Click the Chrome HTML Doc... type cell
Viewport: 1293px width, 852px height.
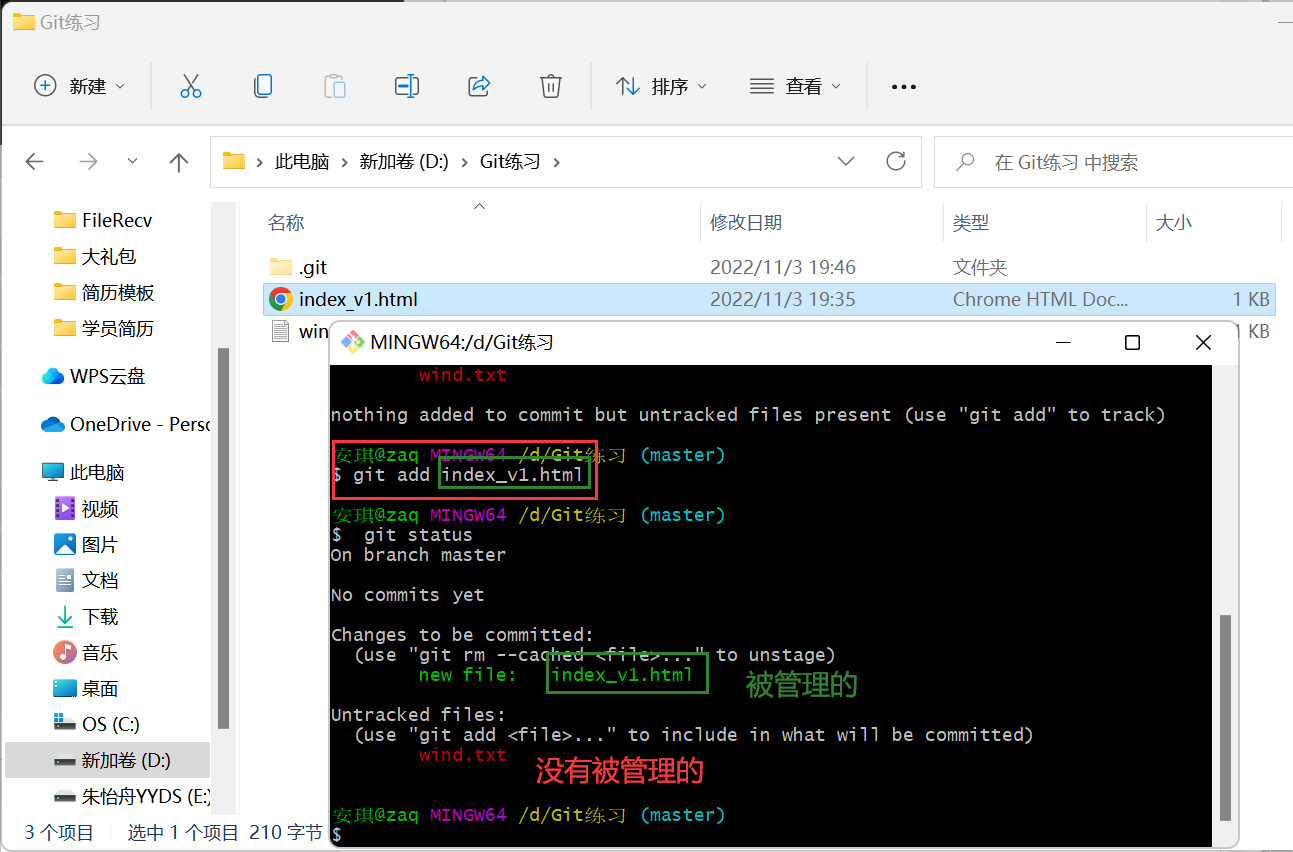(x=1040, y=299)
